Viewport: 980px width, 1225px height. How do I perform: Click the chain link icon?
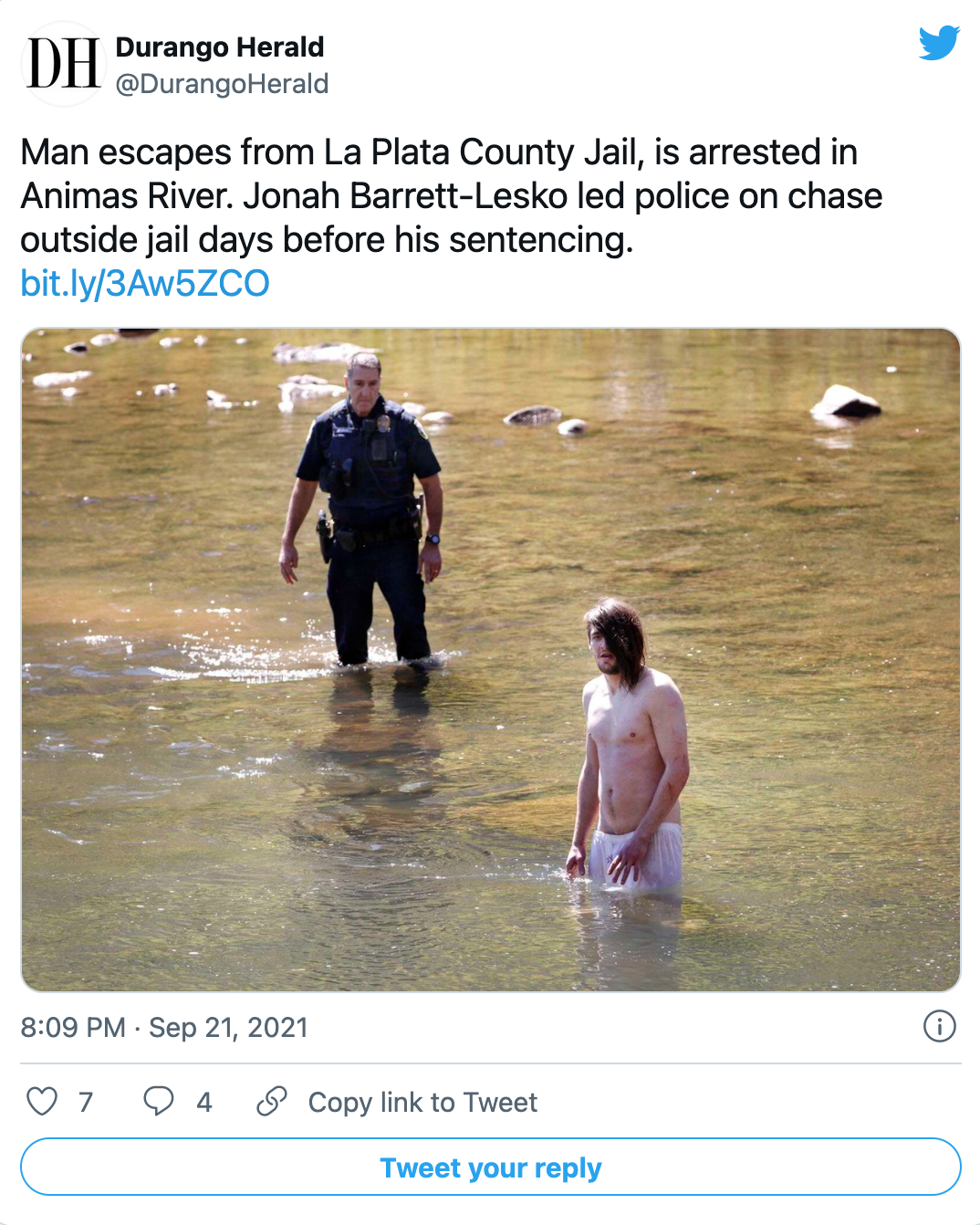coord(272,1102)
